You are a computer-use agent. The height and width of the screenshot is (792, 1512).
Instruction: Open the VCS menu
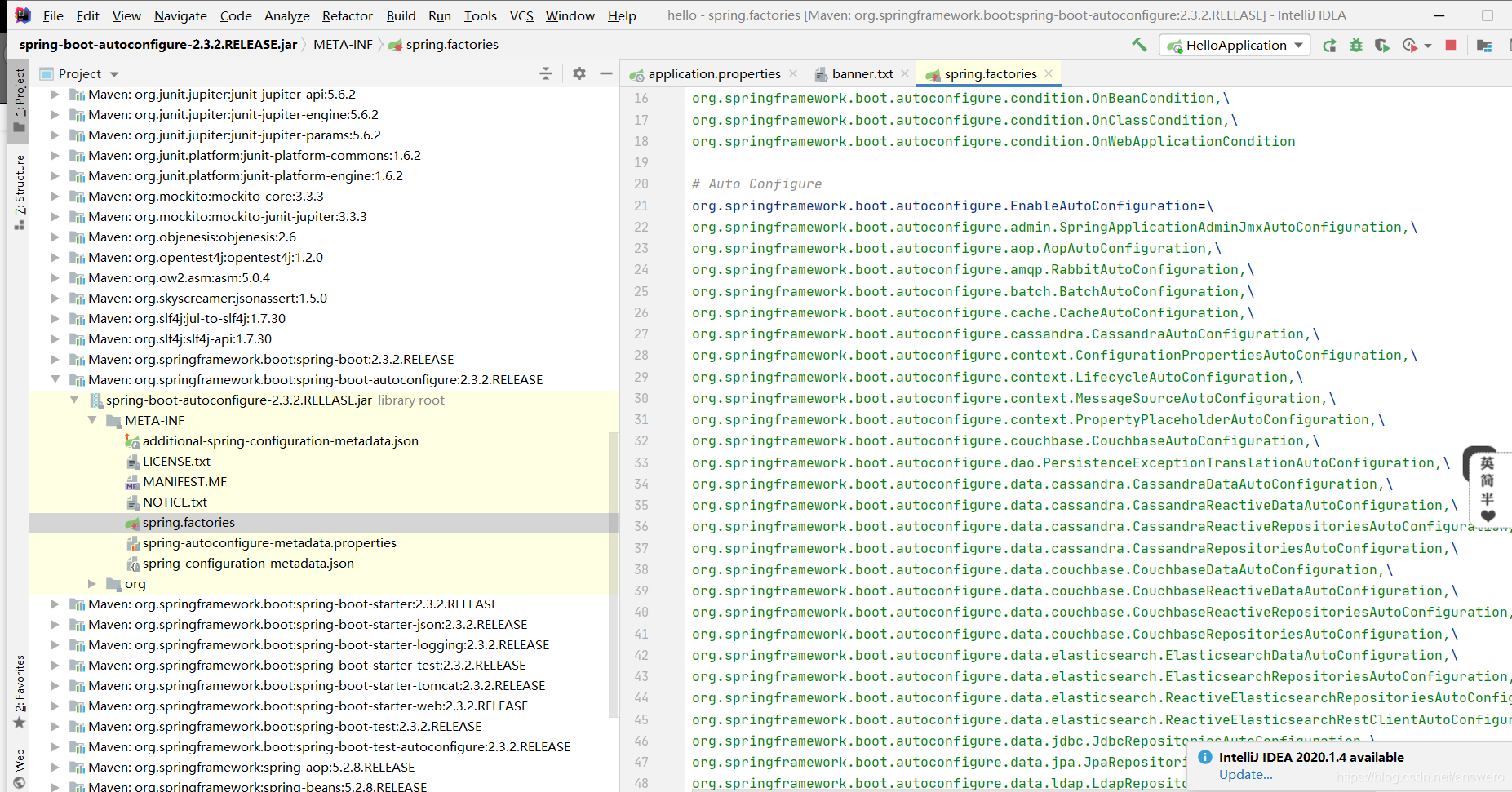coord(521,15)
